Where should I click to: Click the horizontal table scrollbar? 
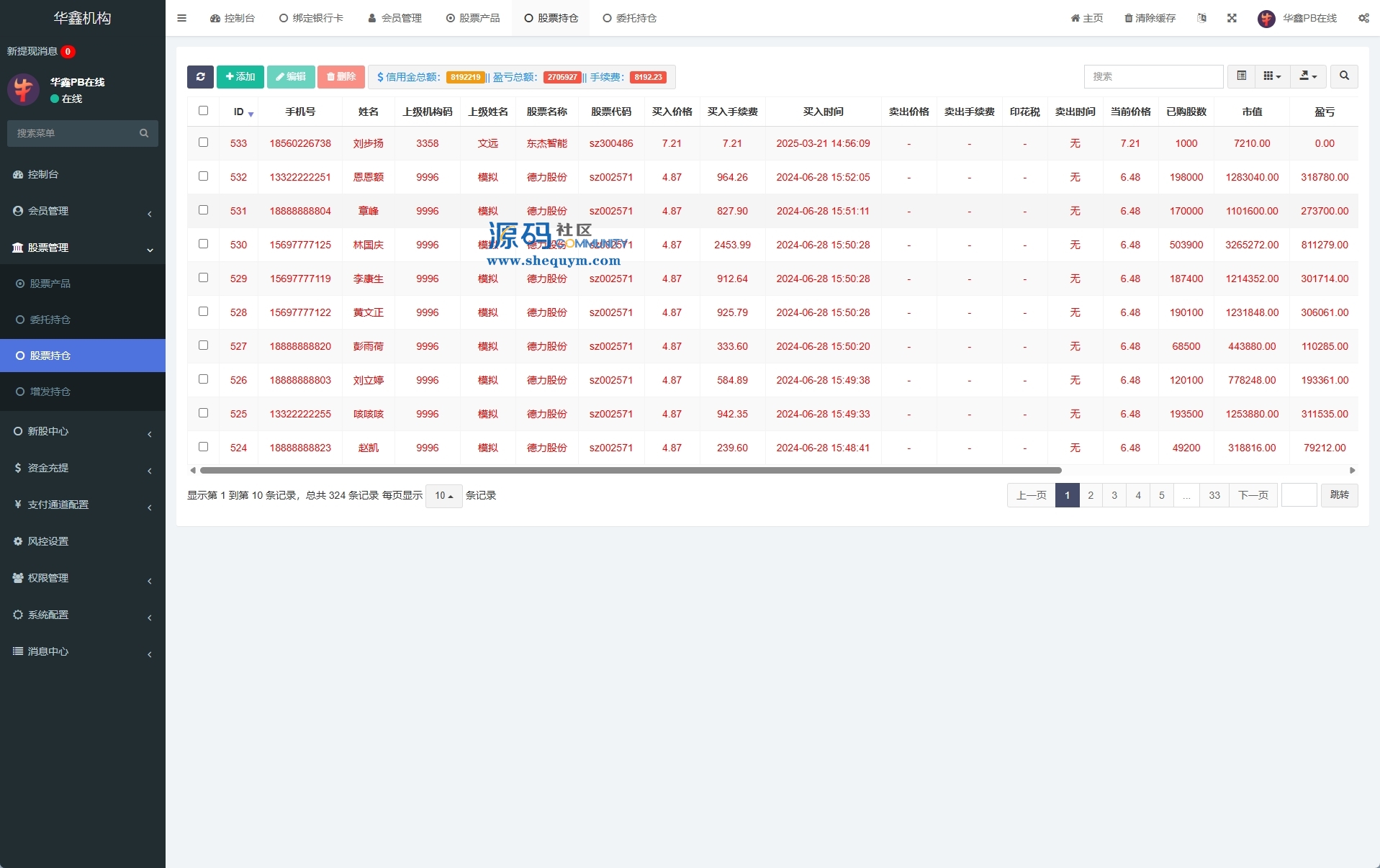[x=630, y=471]
